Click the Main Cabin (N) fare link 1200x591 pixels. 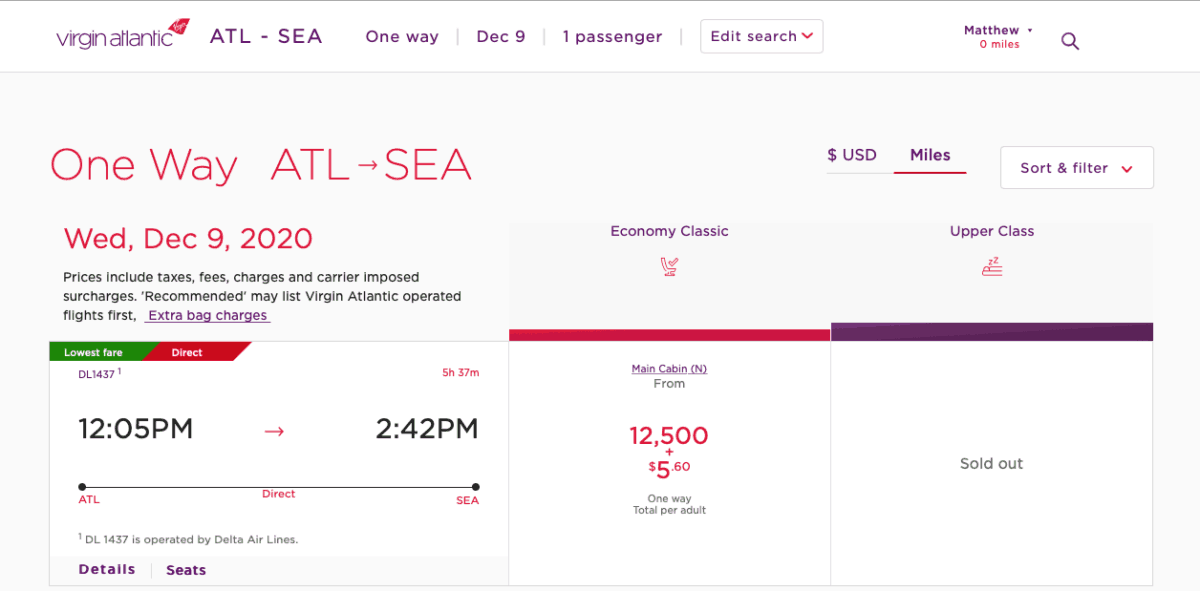click(668, 368)
